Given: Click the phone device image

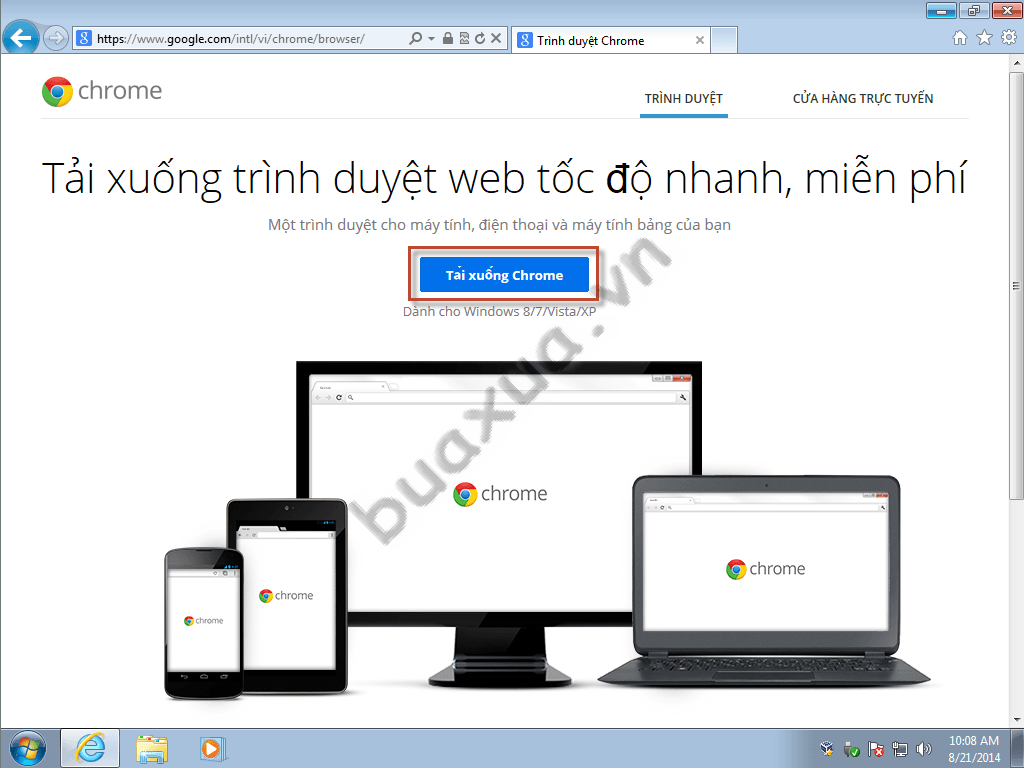Looking at the screenshot, I should [x=204, y=623].
